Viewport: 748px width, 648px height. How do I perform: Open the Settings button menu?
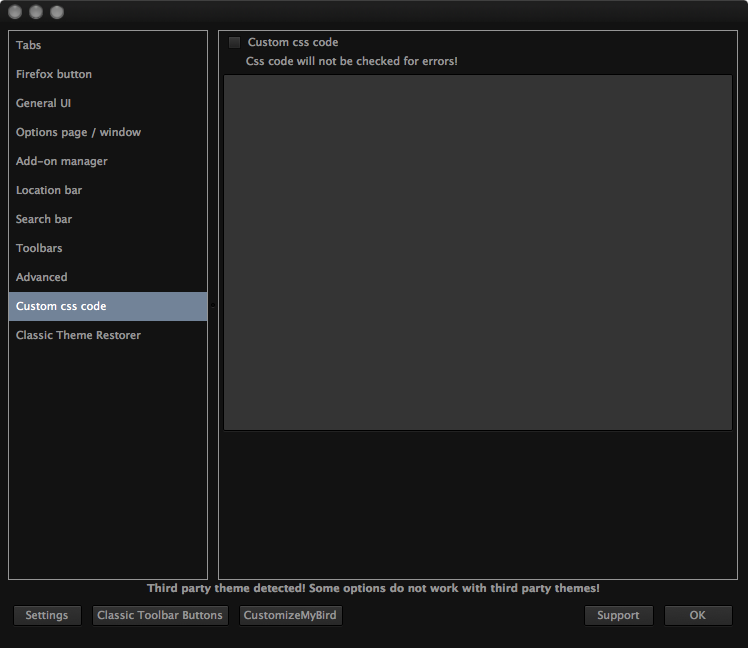tap(47, 616)
